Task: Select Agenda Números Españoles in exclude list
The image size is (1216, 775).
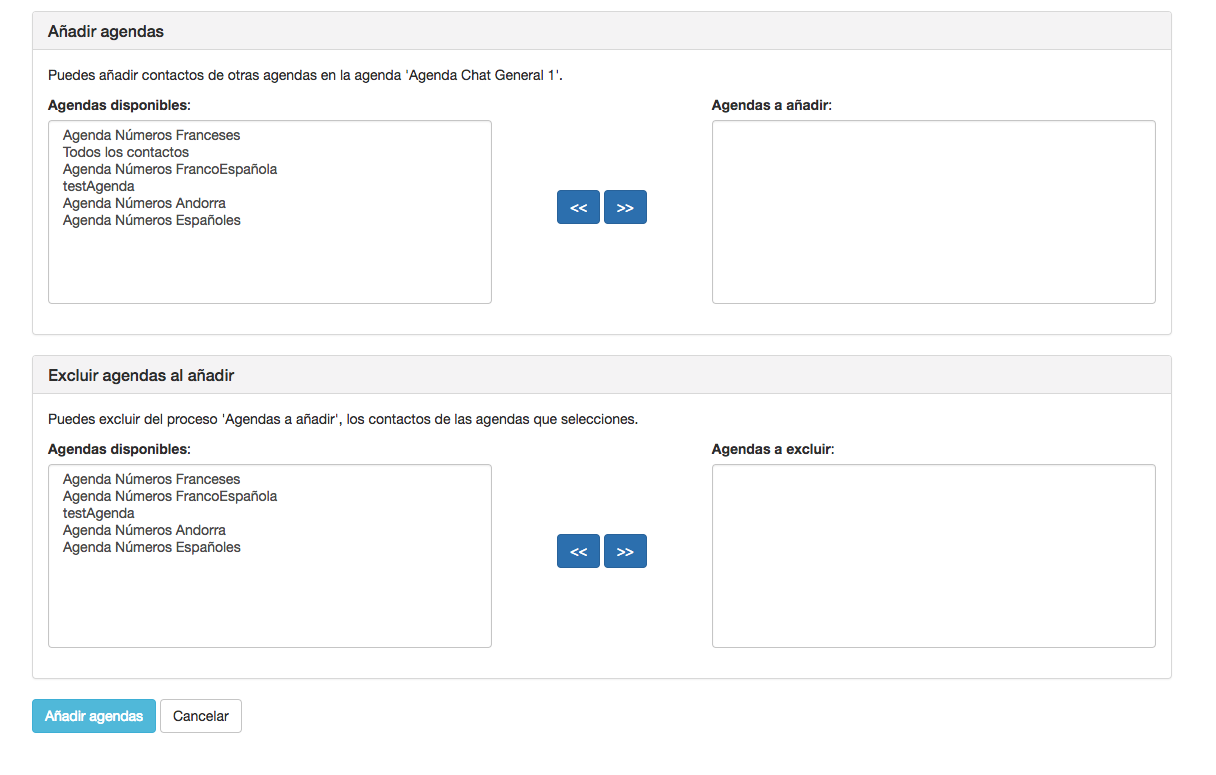Action: tap(151, 547)
